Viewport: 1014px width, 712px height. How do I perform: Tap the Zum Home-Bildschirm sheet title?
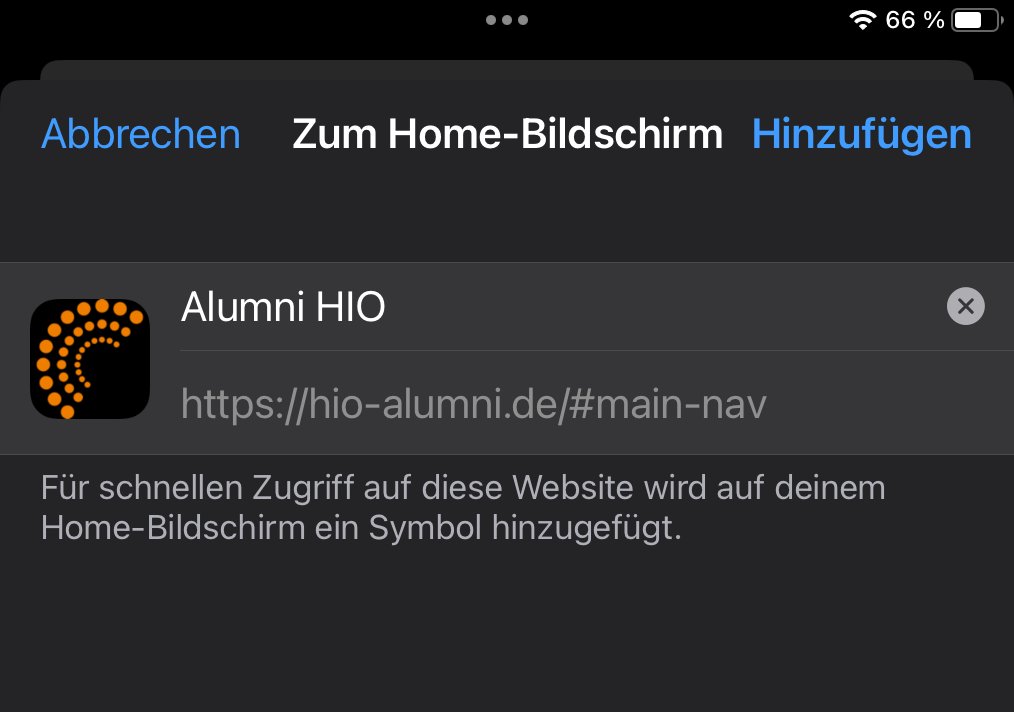(x=507, y=135)
